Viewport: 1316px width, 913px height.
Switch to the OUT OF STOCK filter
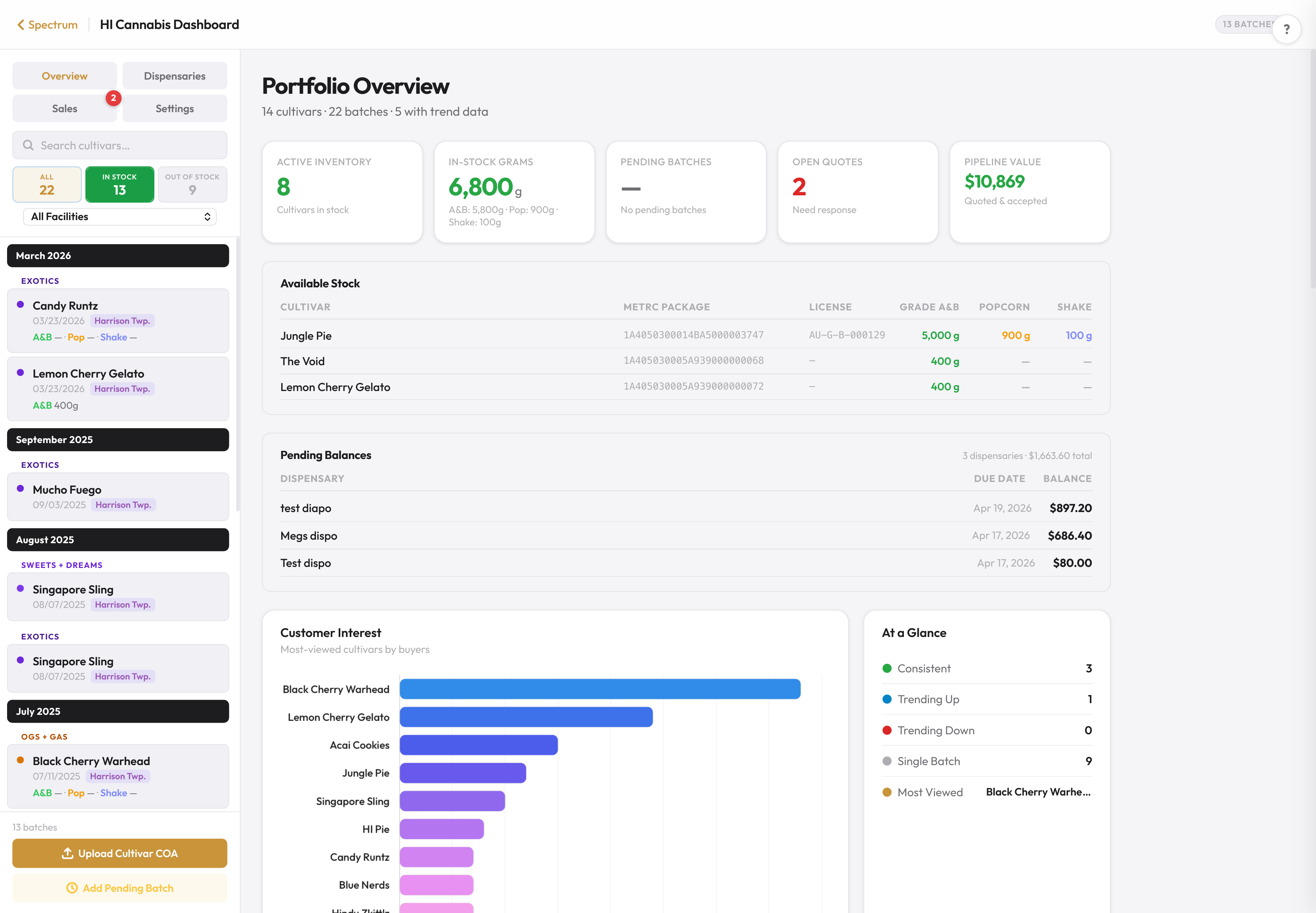tap(192, 184)
